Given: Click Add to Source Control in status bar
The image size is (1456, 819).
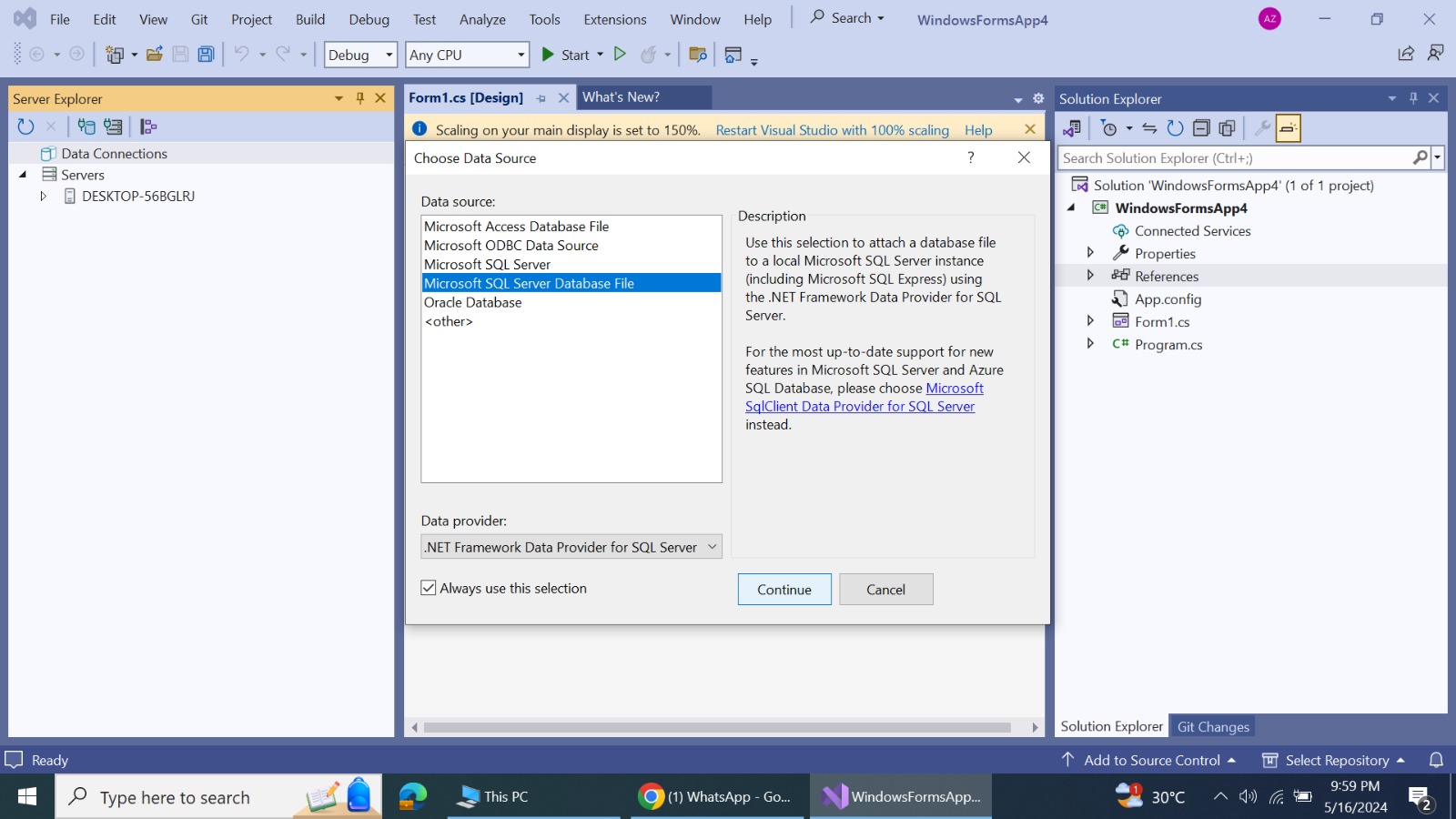Looking at the screenshot, I should tap(1148, 760).
